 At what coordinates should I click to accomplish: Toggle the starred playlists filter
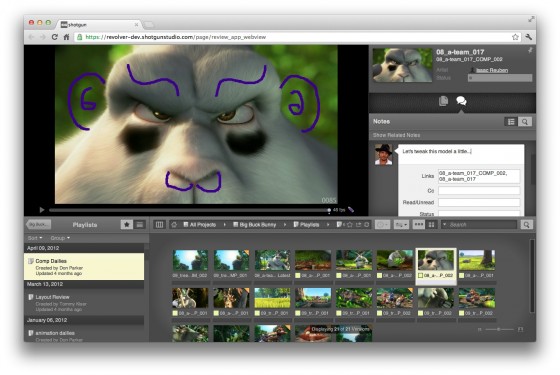[126, 224]
